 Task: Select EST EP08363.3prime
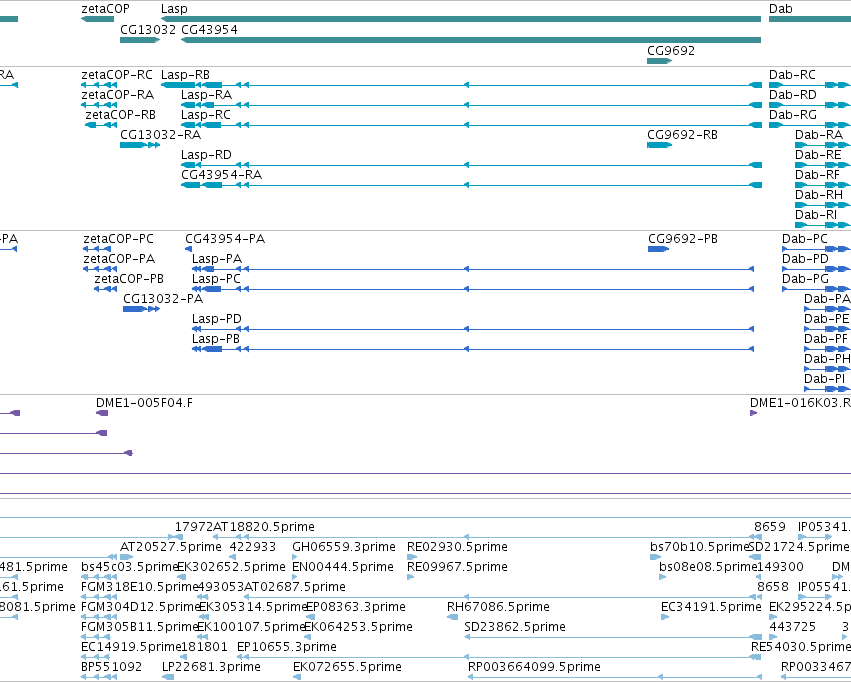[356, 607]
